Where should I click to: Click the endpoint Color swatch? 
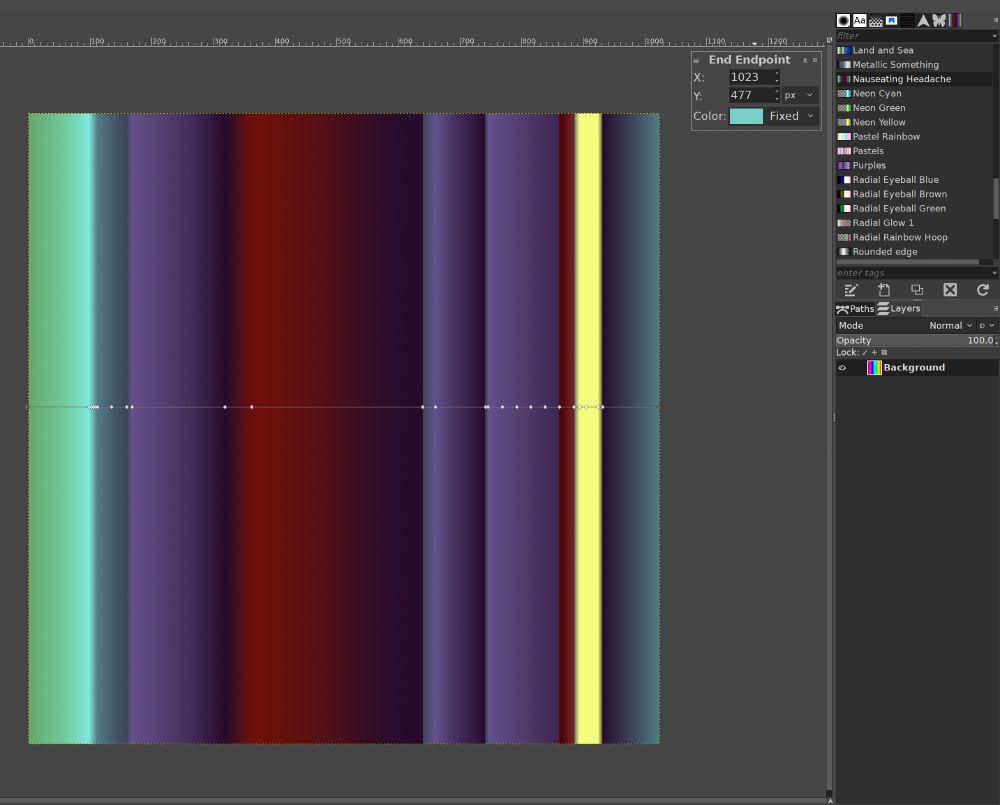click(x=746, y=116)
